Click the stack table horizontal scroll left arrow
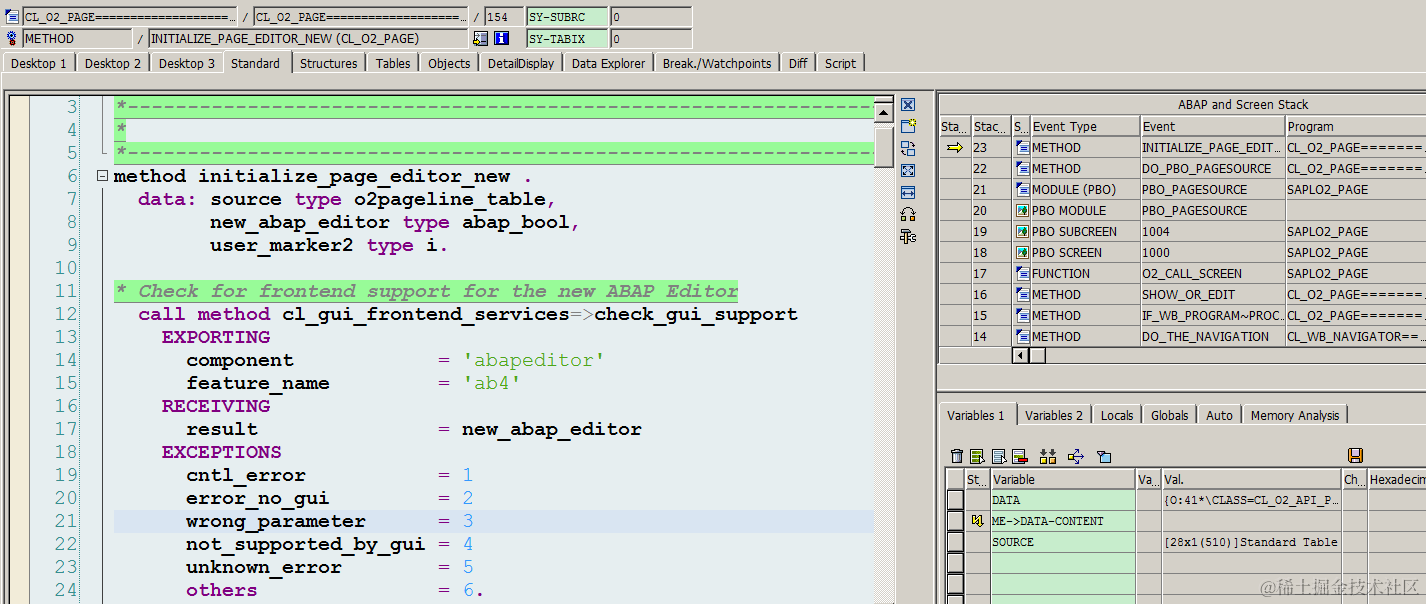This screenshot has height=604, width=1426. coord(1021,355)
